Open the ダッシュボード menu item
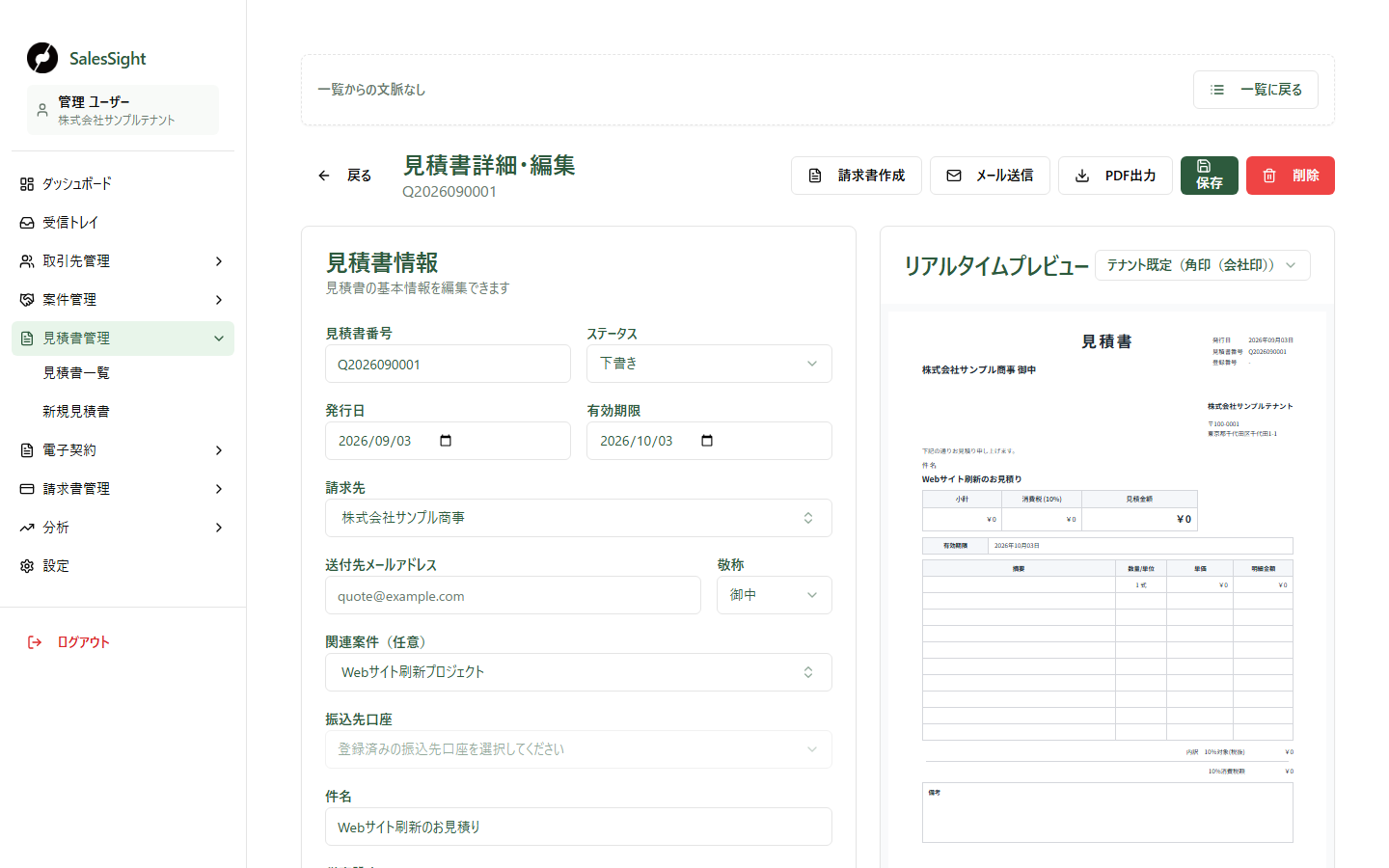This screenshot has height=868, width=1389. tap(123, 184)
